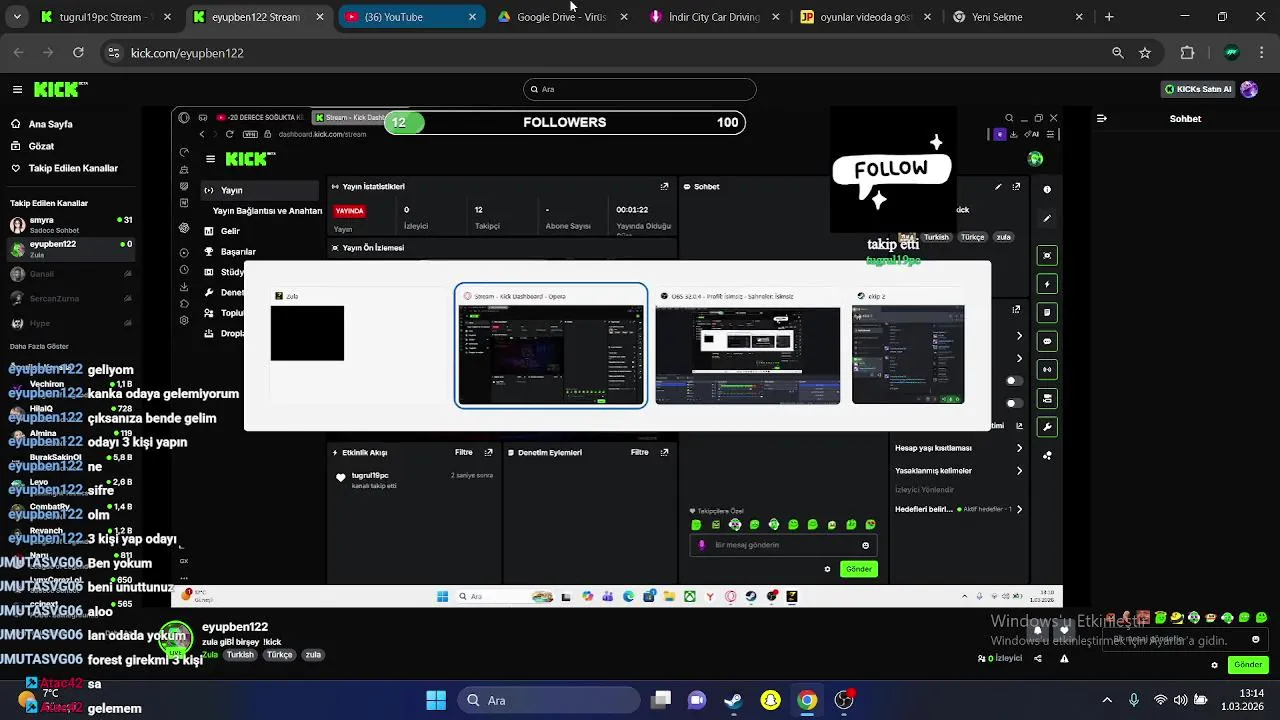The image size is (1280, 720).
Task: Open Chrome from the Windows taskbar
Action: click(807, 700)
